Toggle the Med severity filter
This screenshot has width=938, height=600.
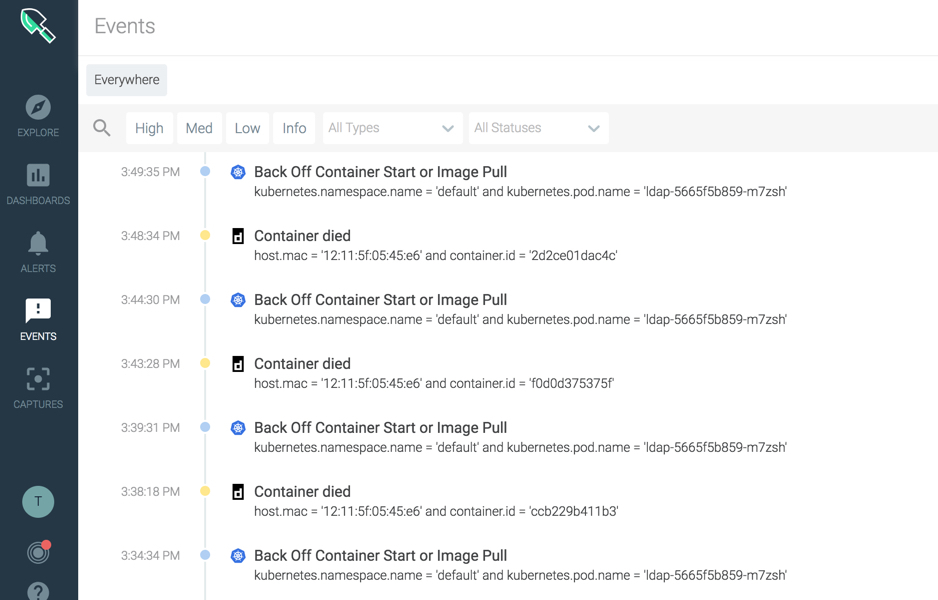tap(199, 128)
